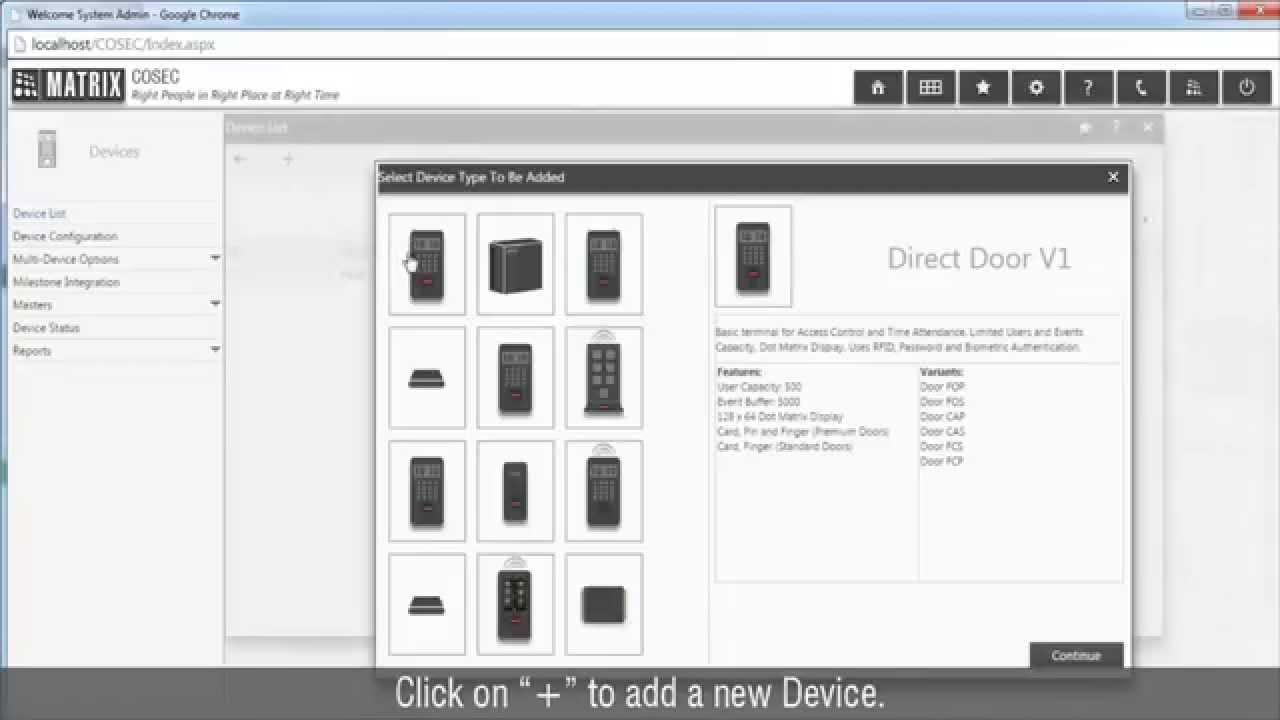
Task: Open favorites star in top toolbar
Action: (983, 87)
